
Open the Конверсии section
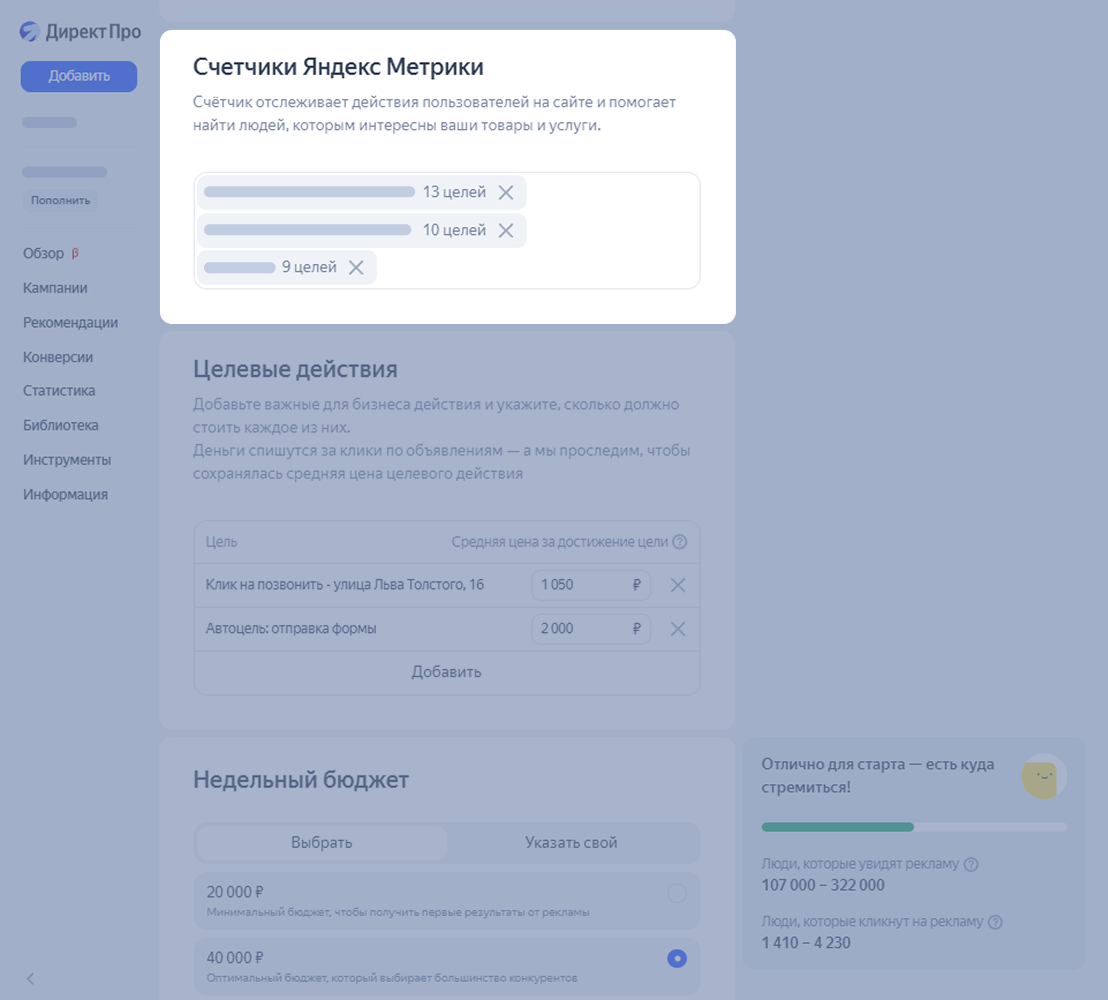coord(58,358)
